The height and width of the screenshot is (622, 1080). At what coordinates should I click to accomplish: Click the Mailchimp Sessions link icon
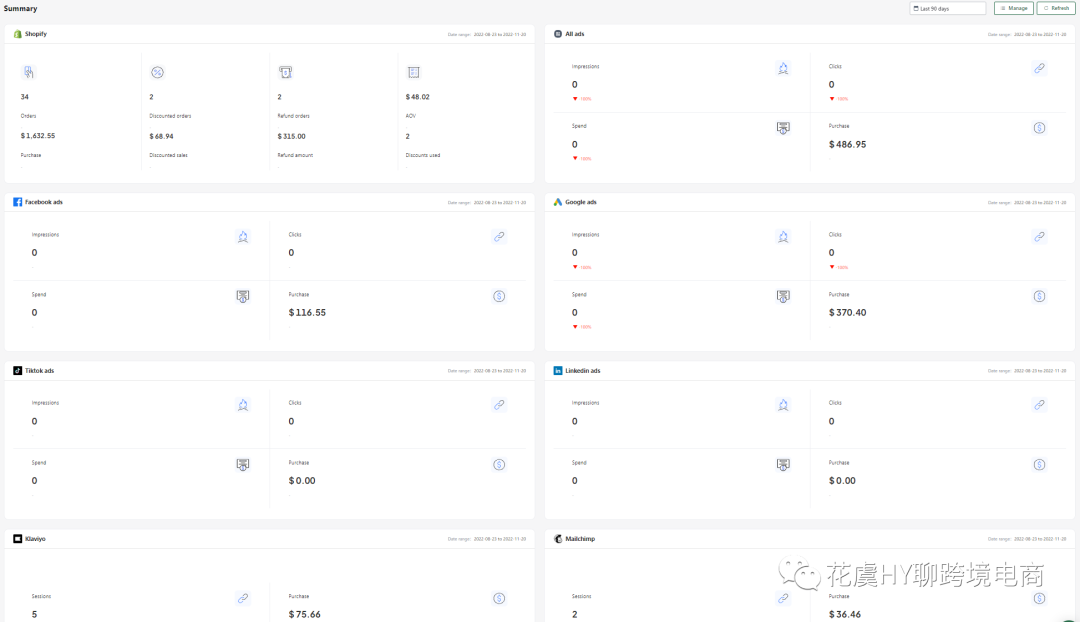click(x=783, y=599)
